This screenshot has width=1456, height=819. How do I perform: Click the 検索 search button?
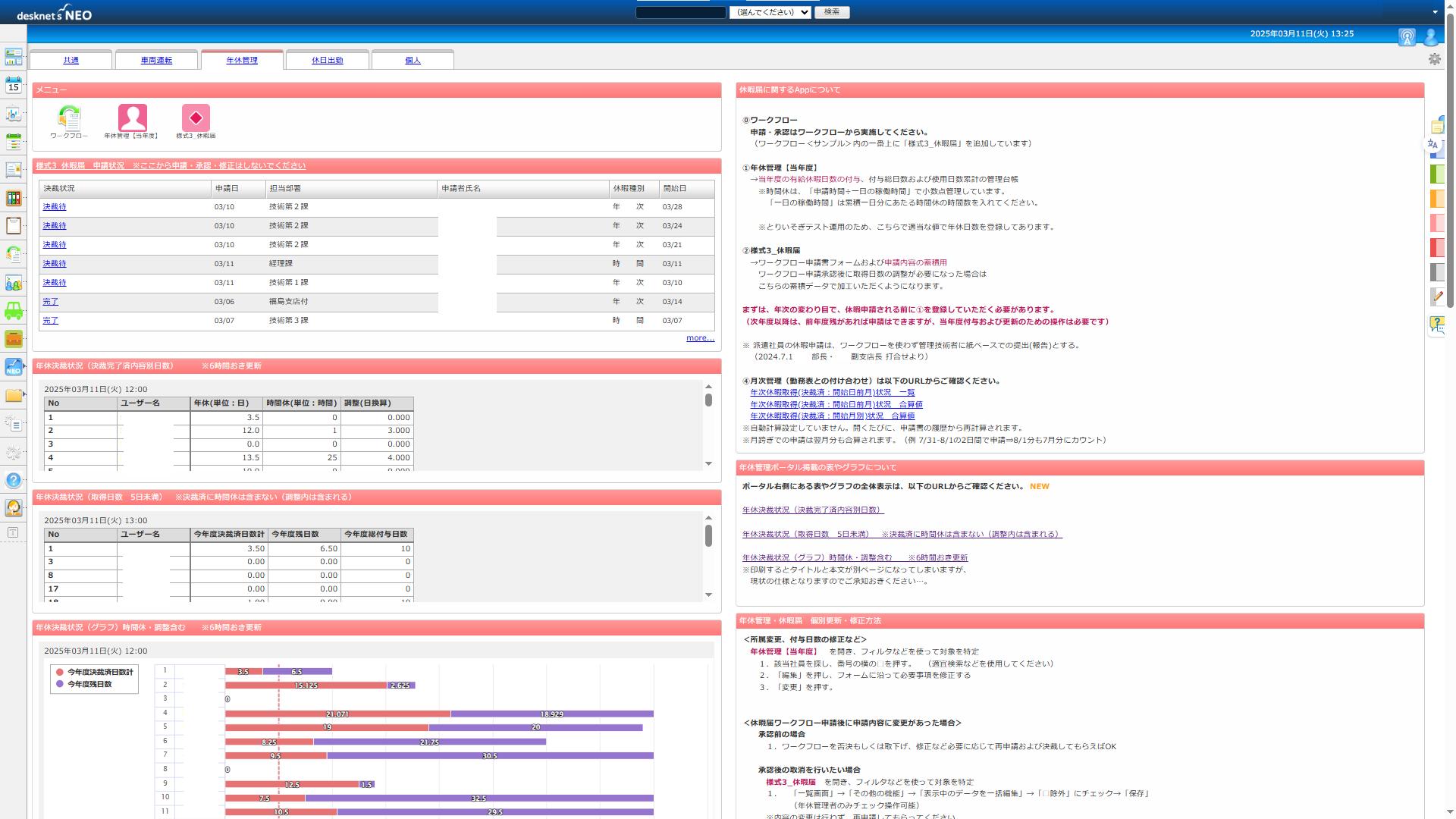pyautogui.click(x=831, y=12)
